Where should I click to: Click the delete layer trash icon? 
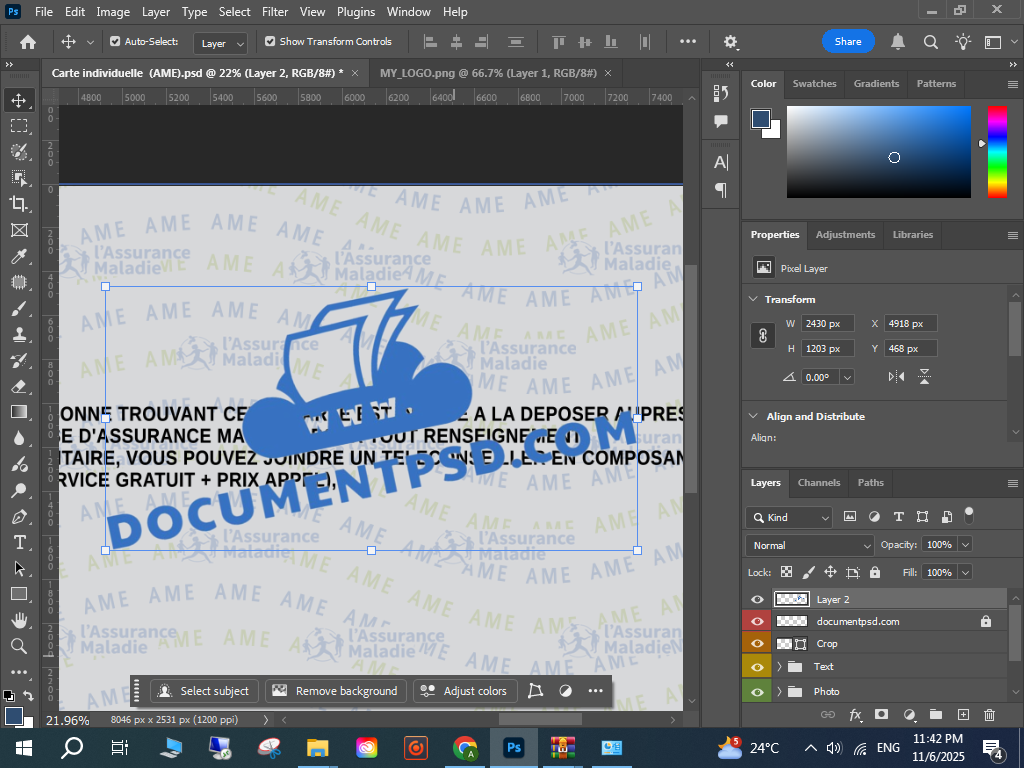[989, 715]
